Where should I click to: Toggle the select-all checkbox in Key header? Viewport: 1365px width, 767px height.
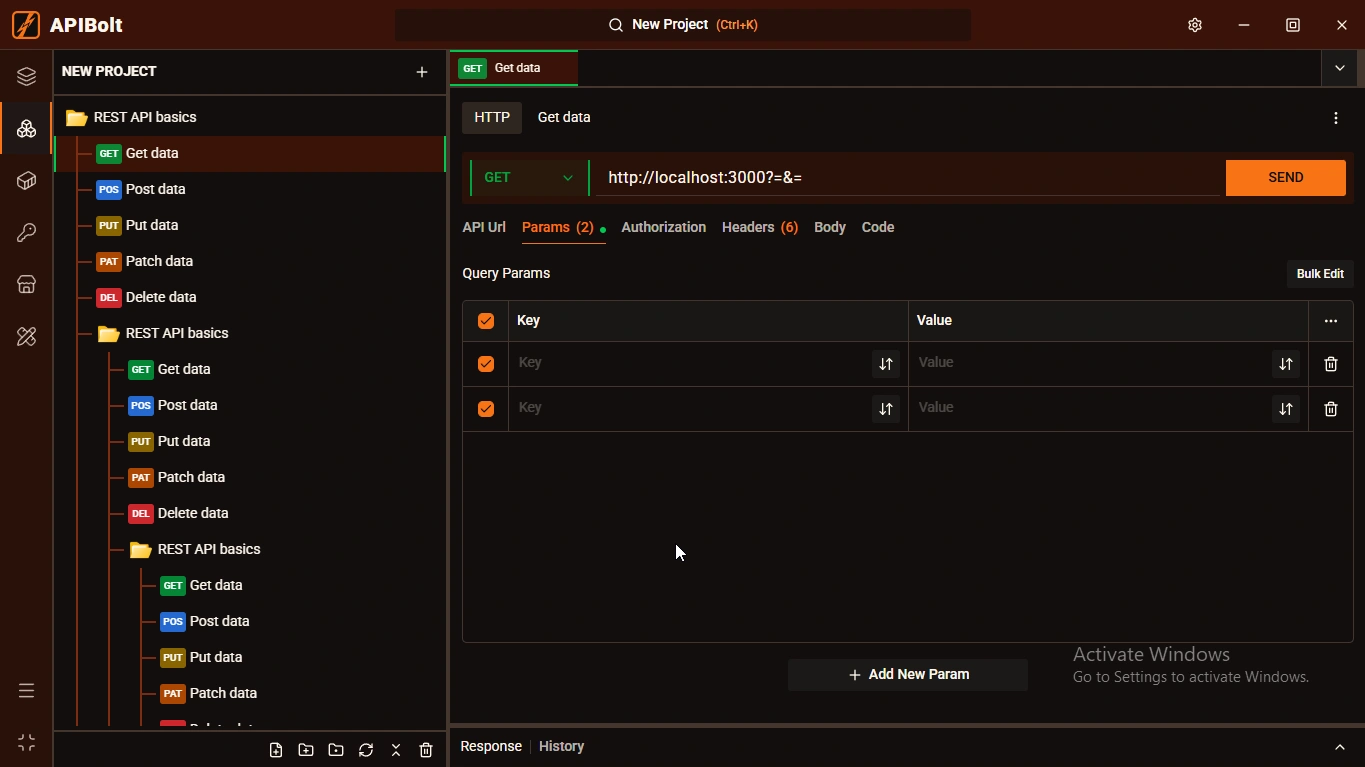coord(486,321)
